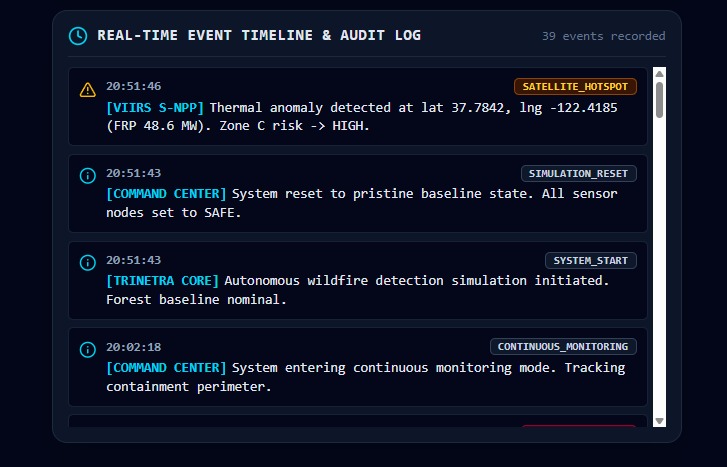Click the info icon on SIMULATION_RESET entry
This screenshot has width=727, height=467.
(88, 176)
